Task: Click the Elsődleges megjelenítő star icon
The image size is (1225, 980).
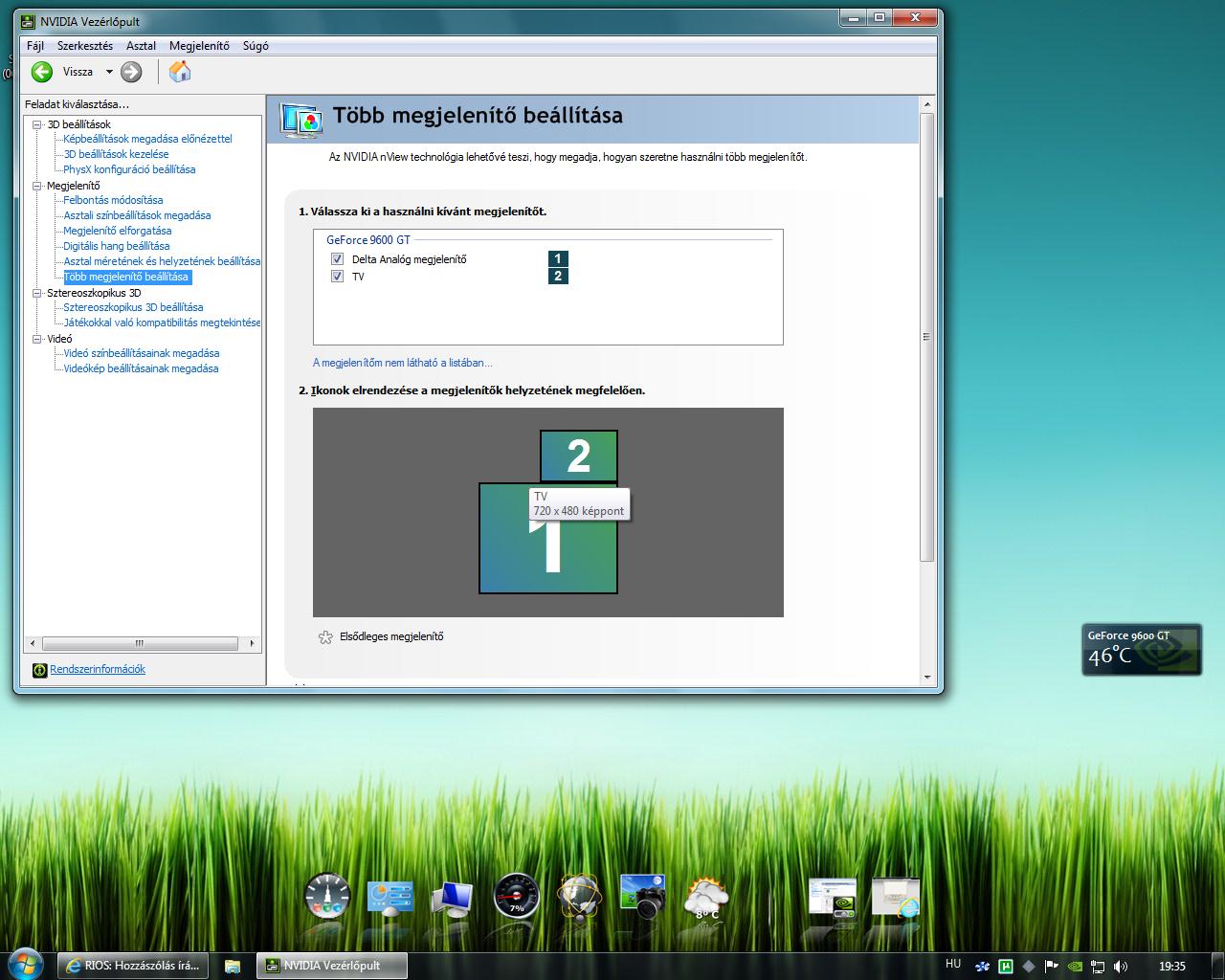Action: tap(325, 637)
